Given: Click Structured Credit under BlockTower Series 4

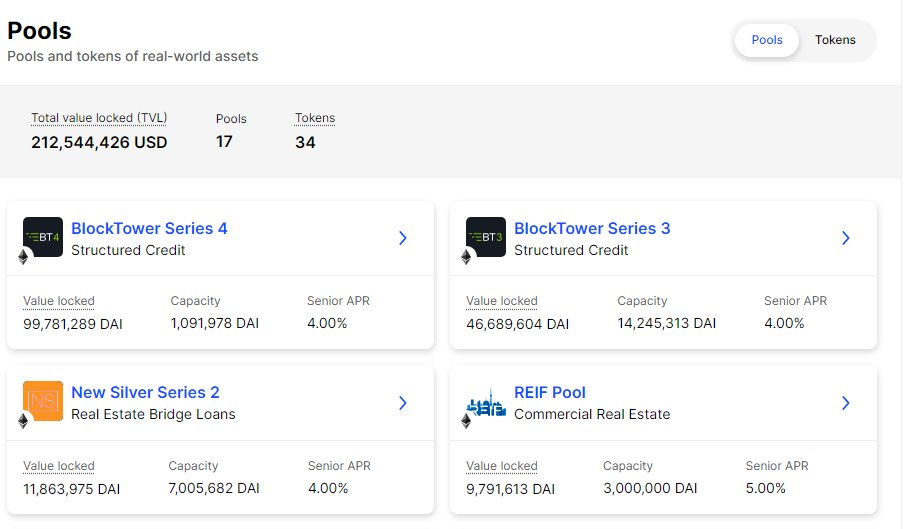Looking at the screenshot, I should (x=128, y=250).
